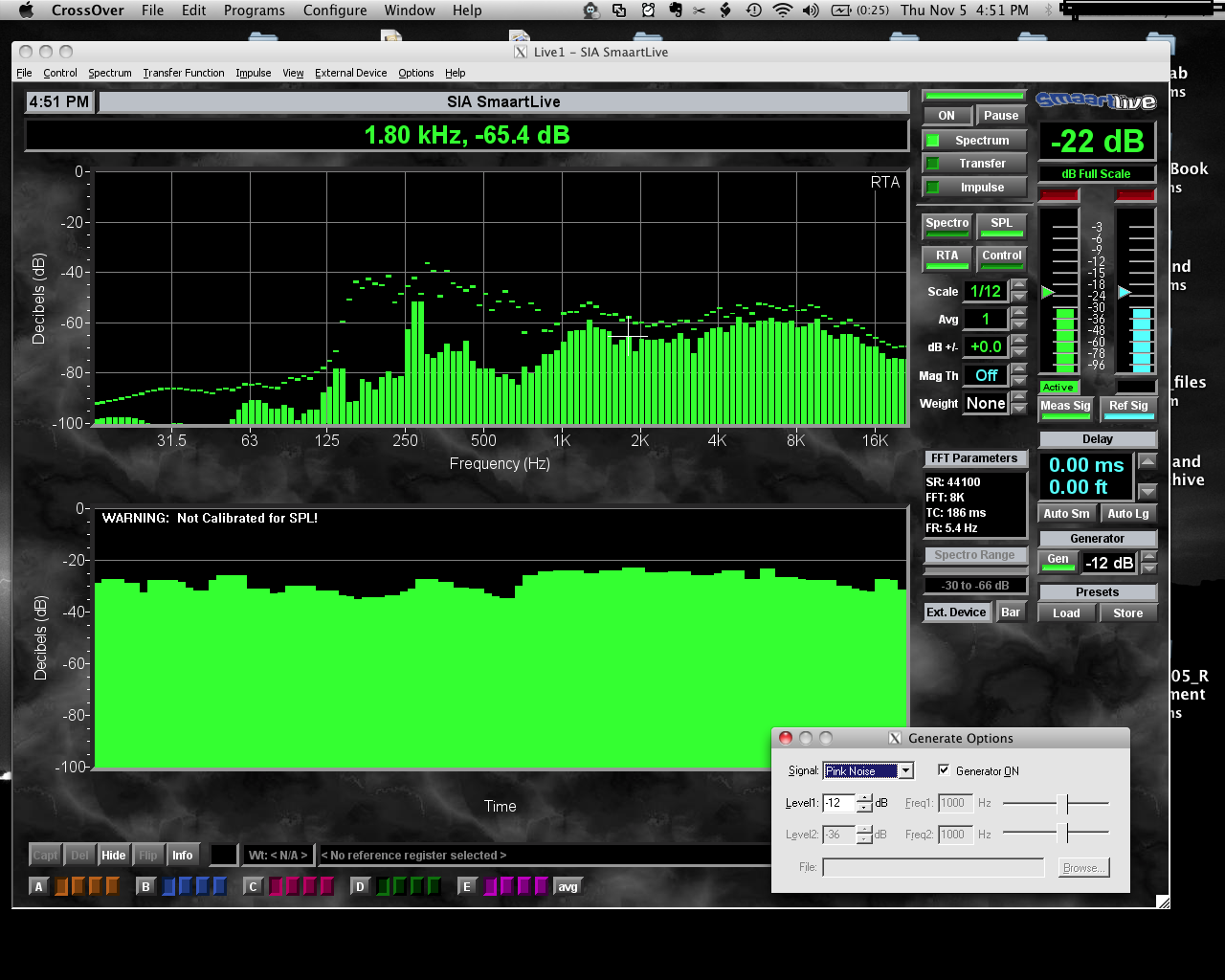Toggle the Gen generator button
Viewport: 1225px width, 980px height.
click(1058, 562)
